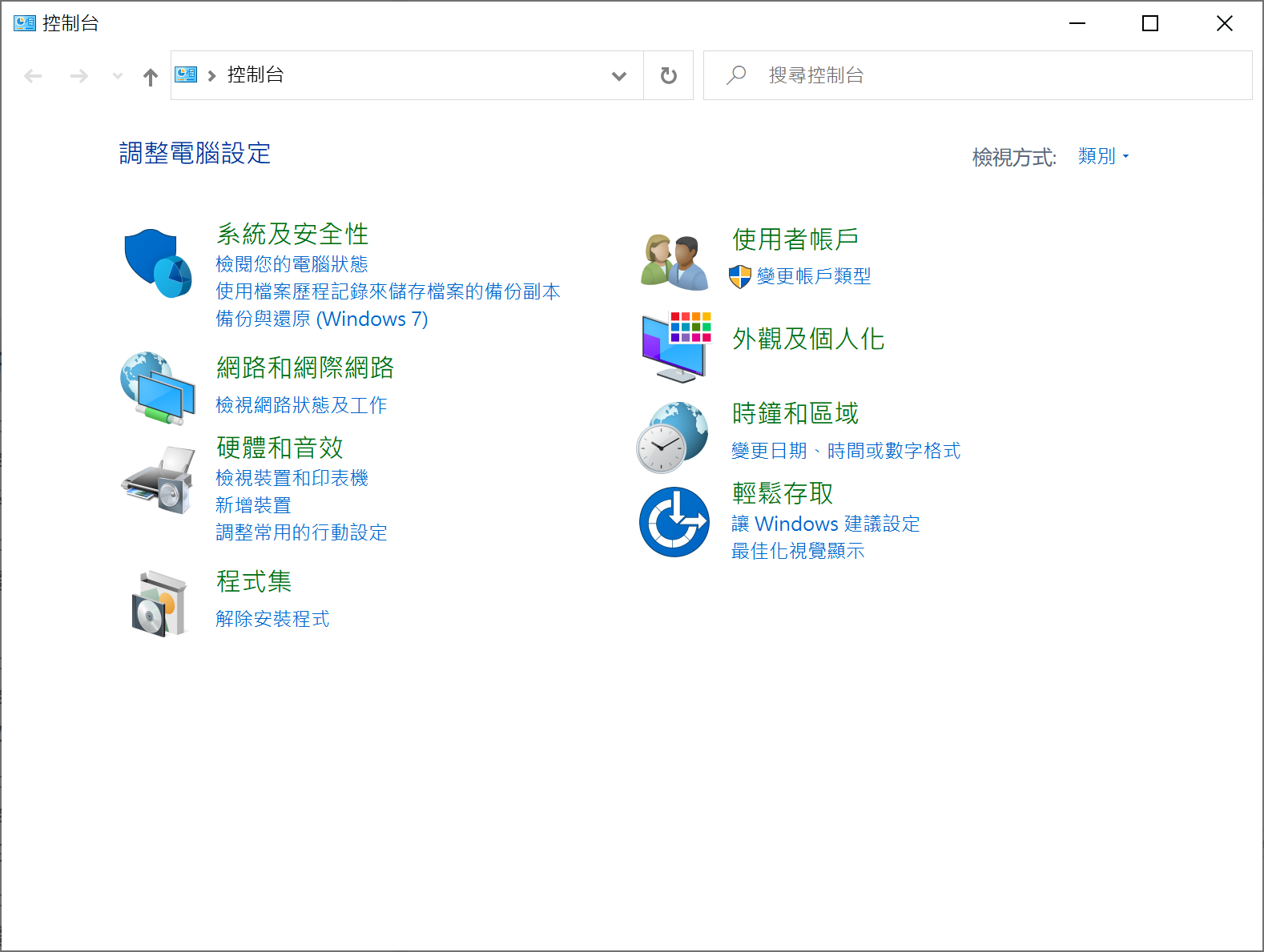Open the 解除安裝程式 link

coord(272,619)
